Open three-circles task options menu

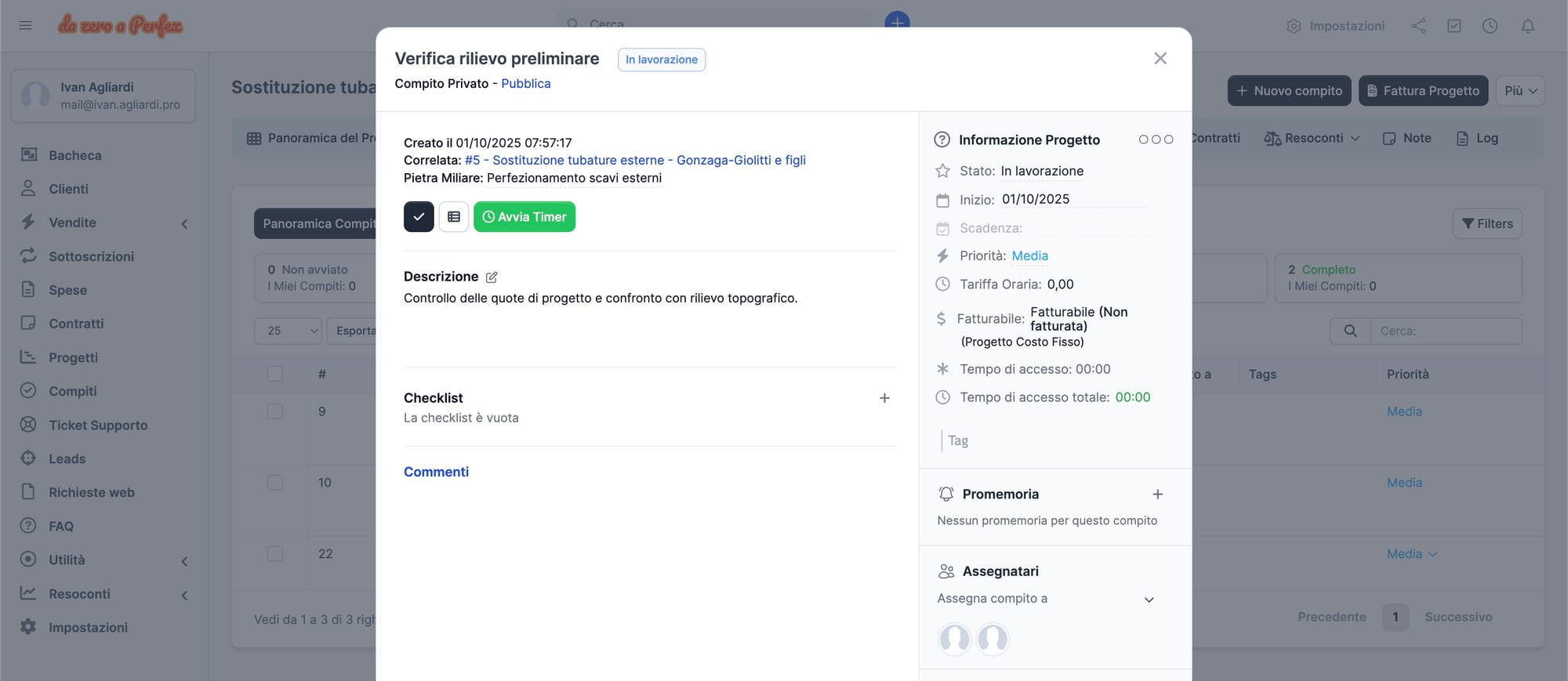click(x=1156, y=139)
